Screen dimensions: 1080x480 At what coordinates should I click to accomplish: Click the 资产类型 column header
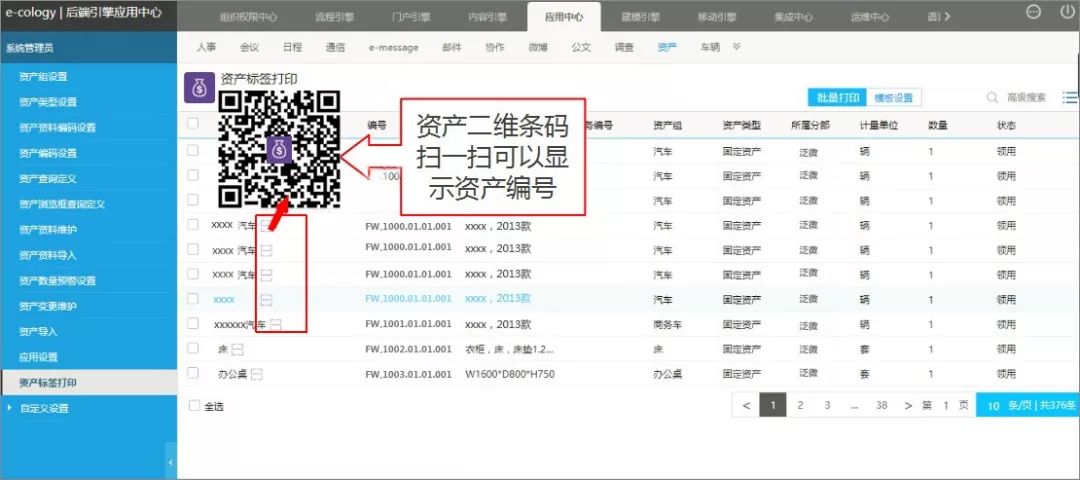point(742,125)
